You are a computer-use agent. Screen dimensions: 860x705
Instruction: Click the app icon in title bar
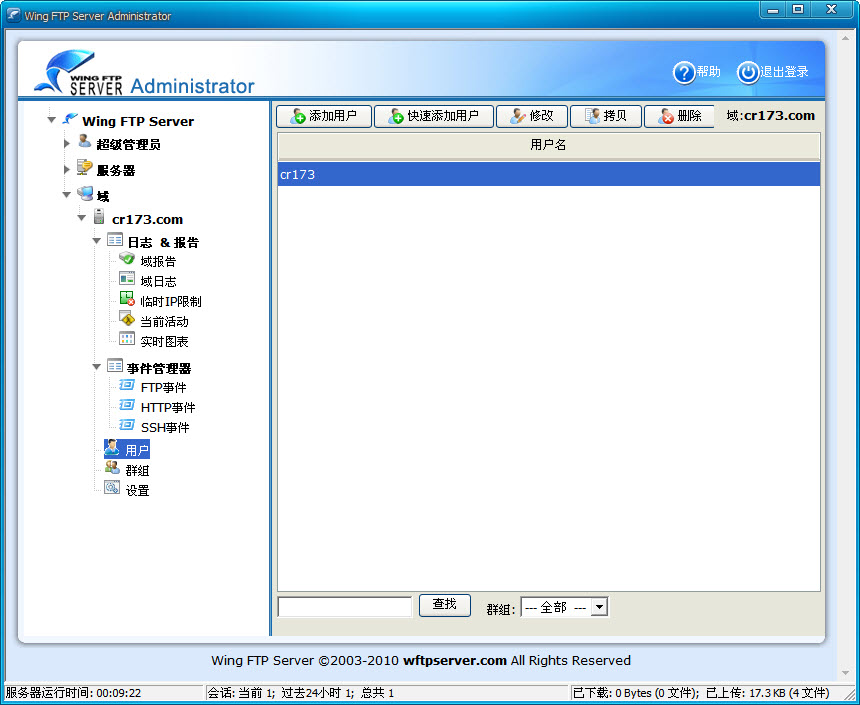[13, 15]
